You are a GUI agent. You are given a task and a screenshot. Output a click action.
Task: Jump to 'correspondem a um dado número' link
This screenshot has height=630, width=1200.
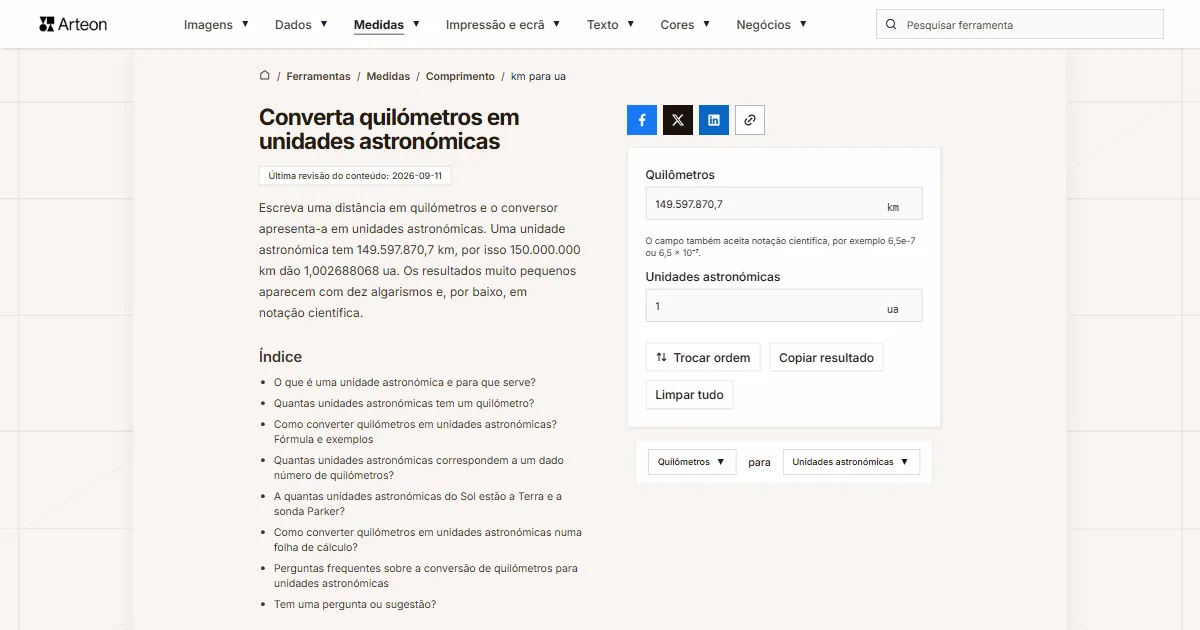tap(419, 468)
